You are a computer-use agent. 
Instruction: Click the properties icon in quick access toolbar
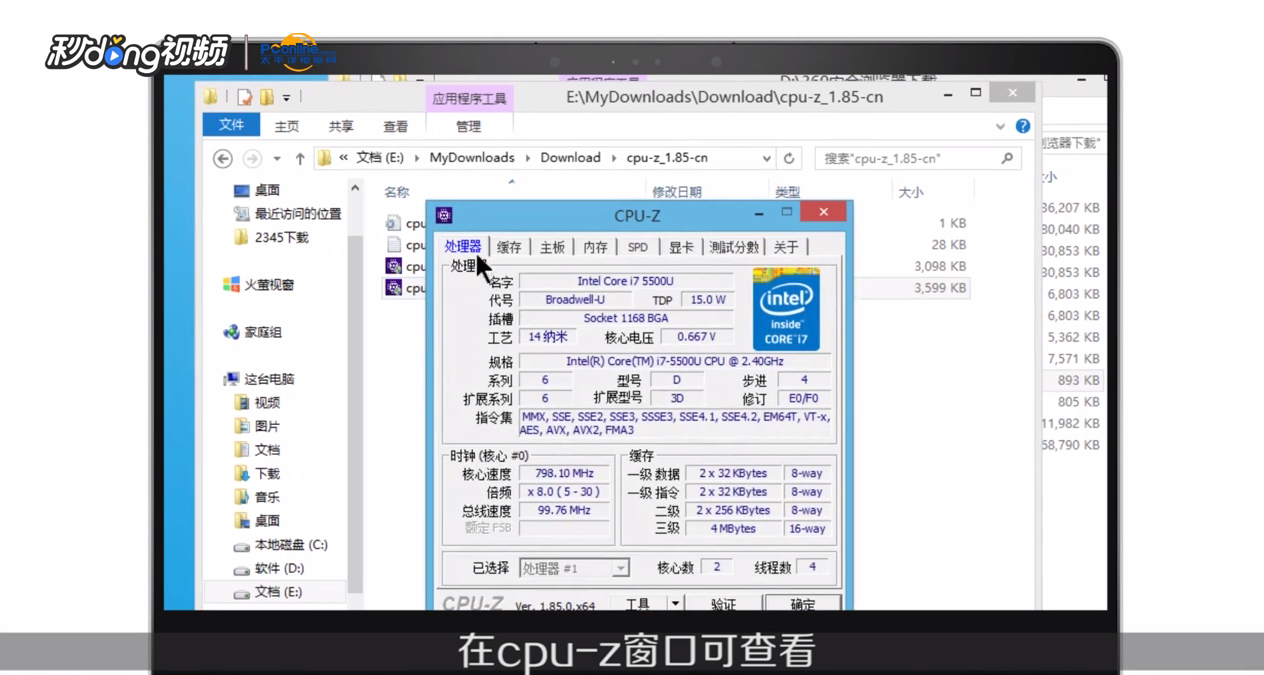click(245, 97)
